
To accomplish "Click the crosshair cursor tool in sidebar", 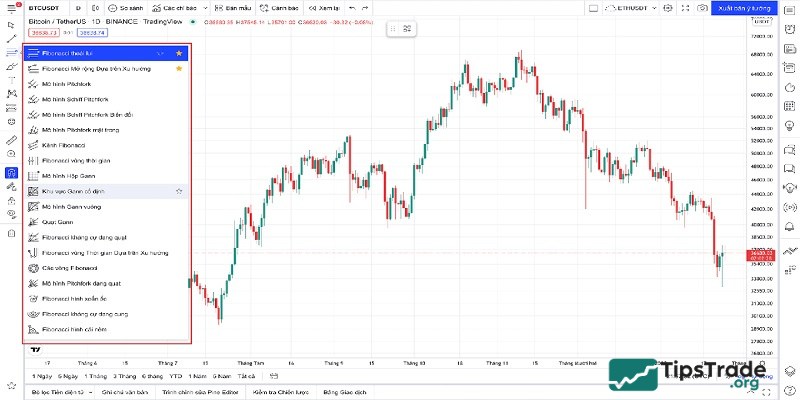I will point(11,24).
